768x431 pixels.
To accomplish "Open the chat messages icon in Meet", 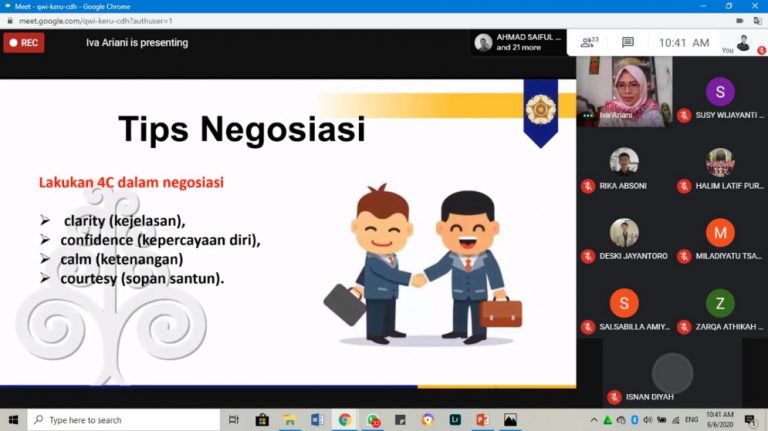I will 627,43.
